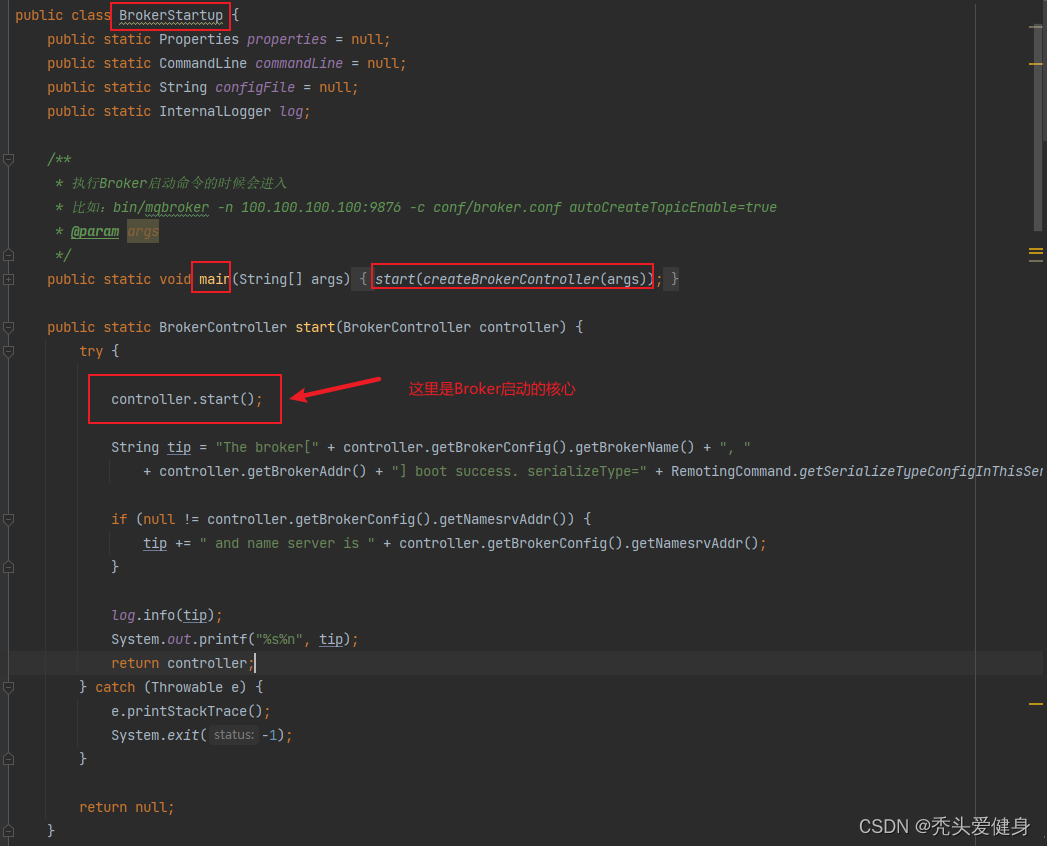
Task: Collapse the start method using its gutter fold marker
Action: point(9,327)
